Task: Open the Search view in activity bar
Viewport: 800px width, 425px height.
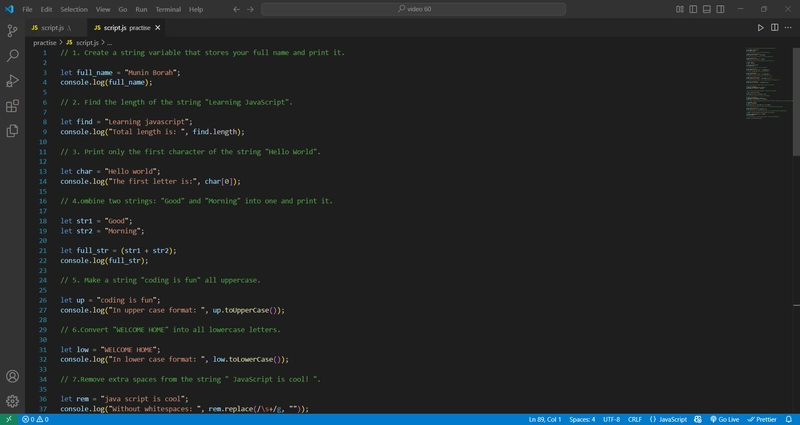Action: coord(12,56)
